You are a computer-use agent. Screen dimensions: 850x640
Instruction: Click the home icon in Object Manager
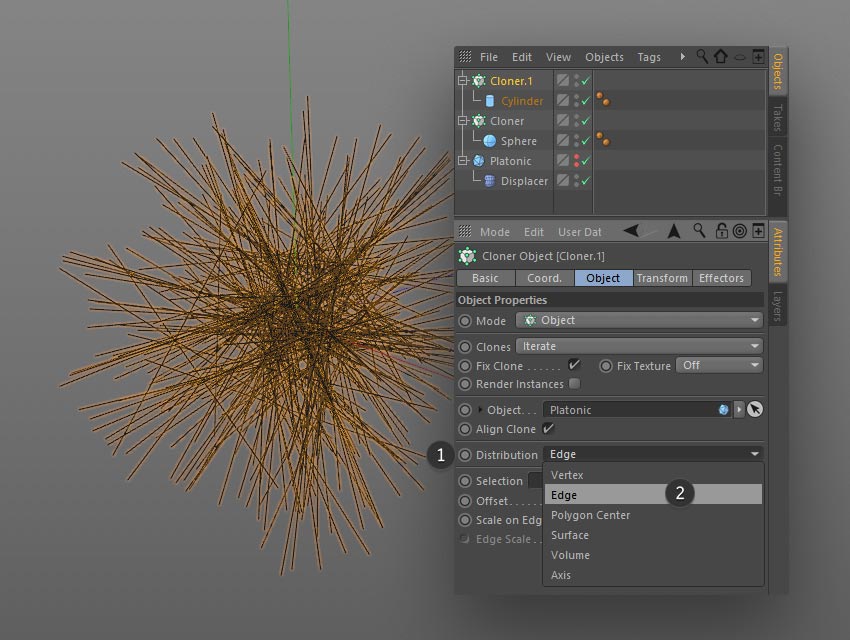[720, 56]
